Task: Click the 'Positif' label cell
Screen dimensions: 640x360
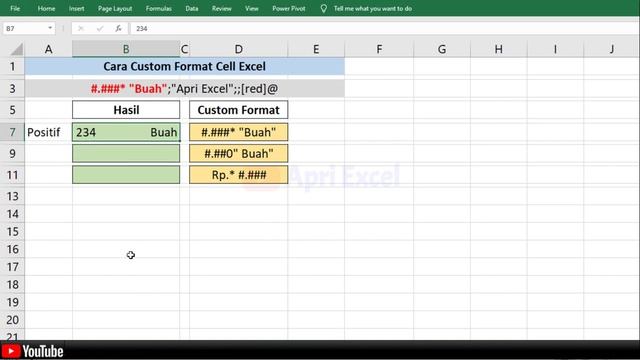Action: [49, 132]
